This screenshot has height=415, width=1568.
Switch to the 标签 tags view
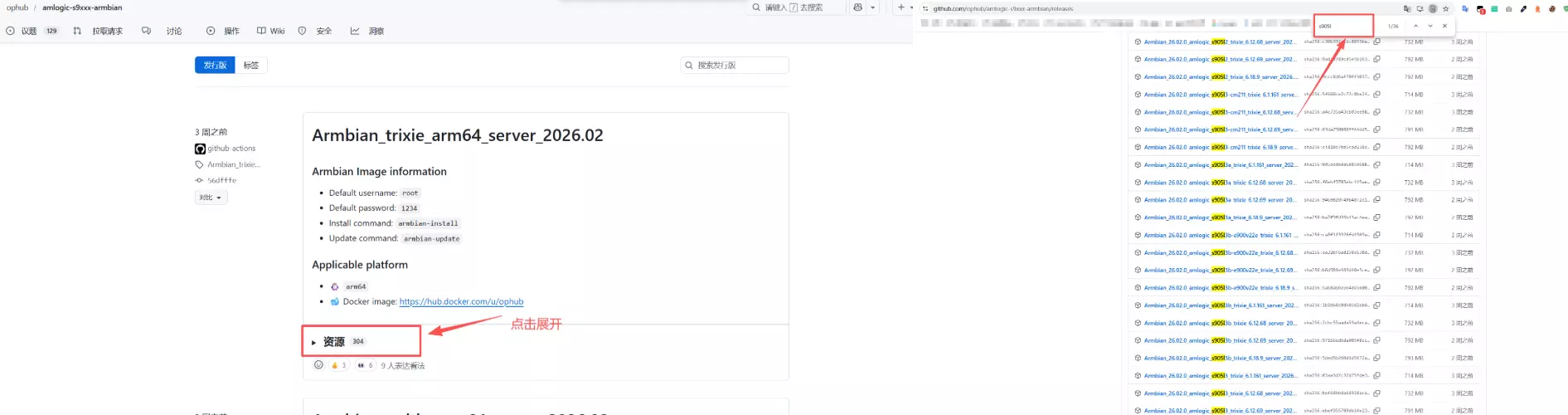pos(251,65)
